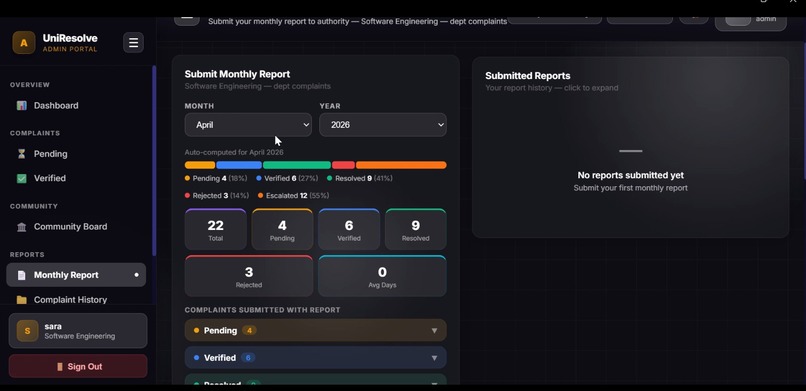
Task: Click the Verified 6 stat card
Action: (349, 229)
